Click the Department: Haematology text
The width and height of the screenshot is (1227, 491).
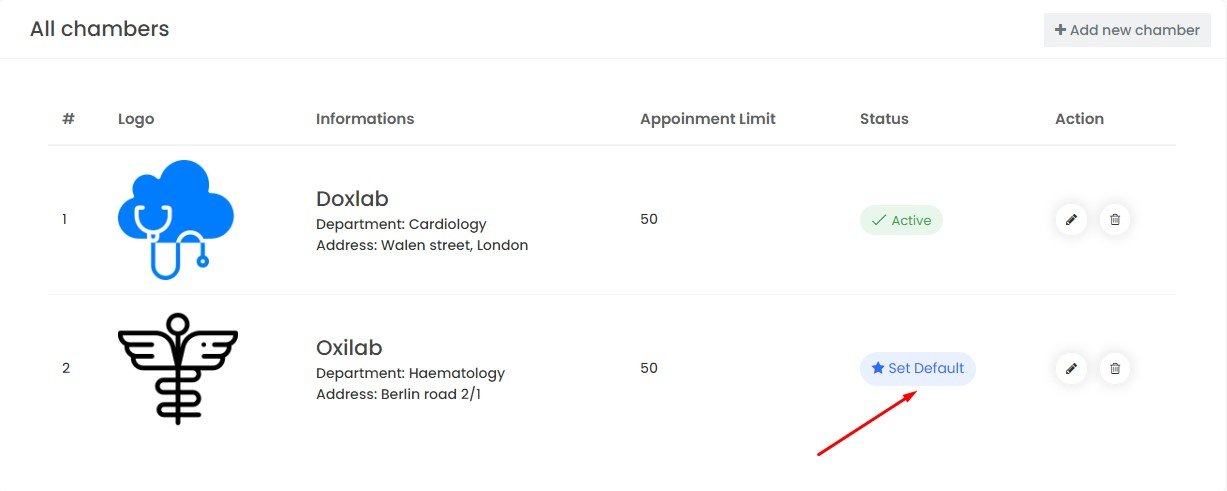point(410,373)
